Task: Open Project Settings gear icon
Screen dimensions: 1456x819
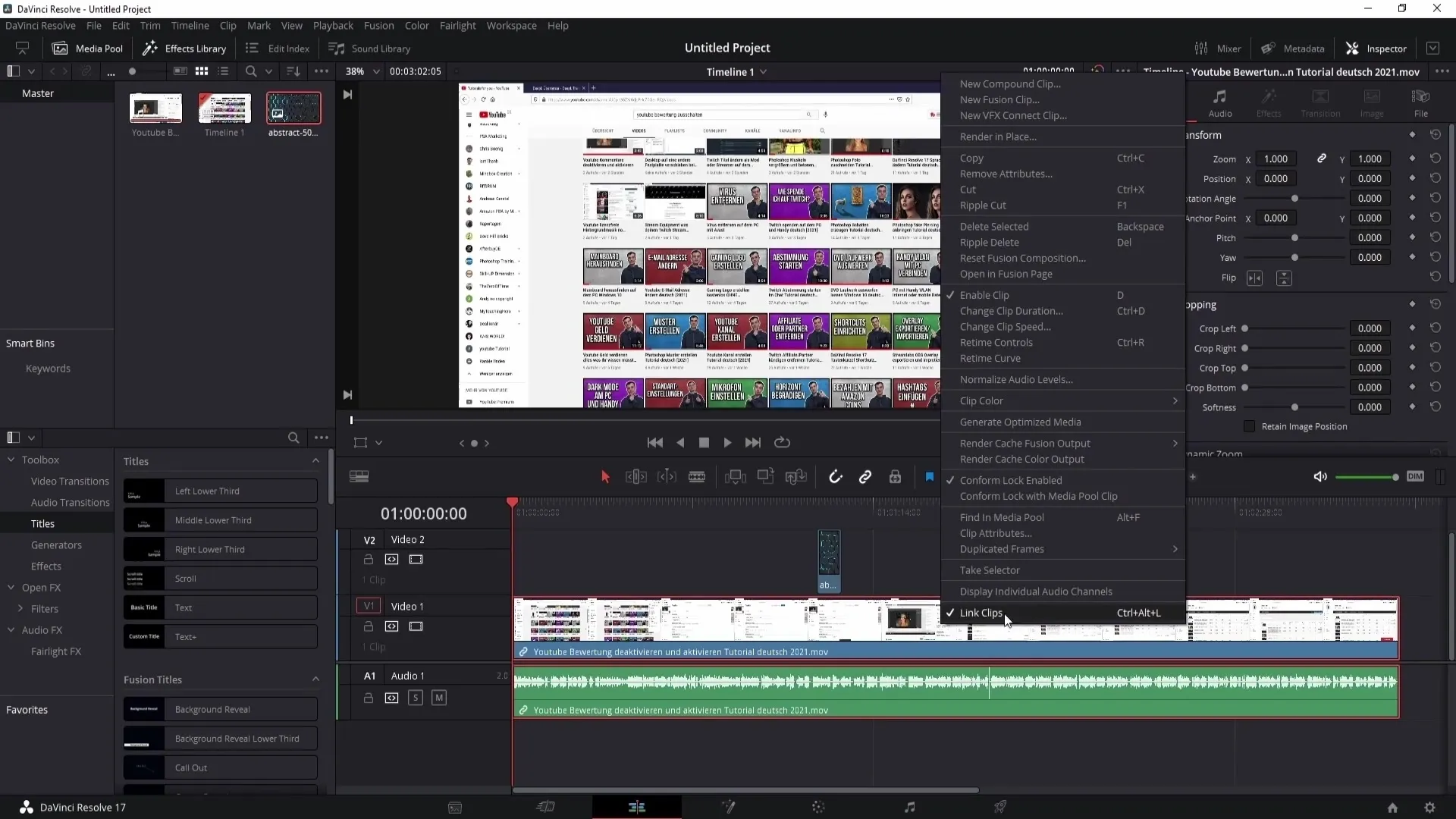Action: pos(1429,808)
